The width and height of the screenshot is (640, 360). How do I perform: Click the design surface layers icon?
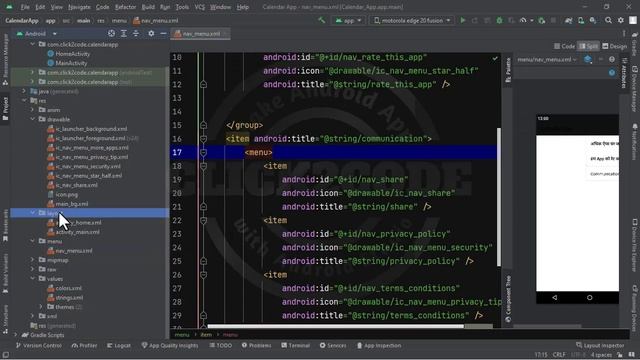[x=587, y=60]
